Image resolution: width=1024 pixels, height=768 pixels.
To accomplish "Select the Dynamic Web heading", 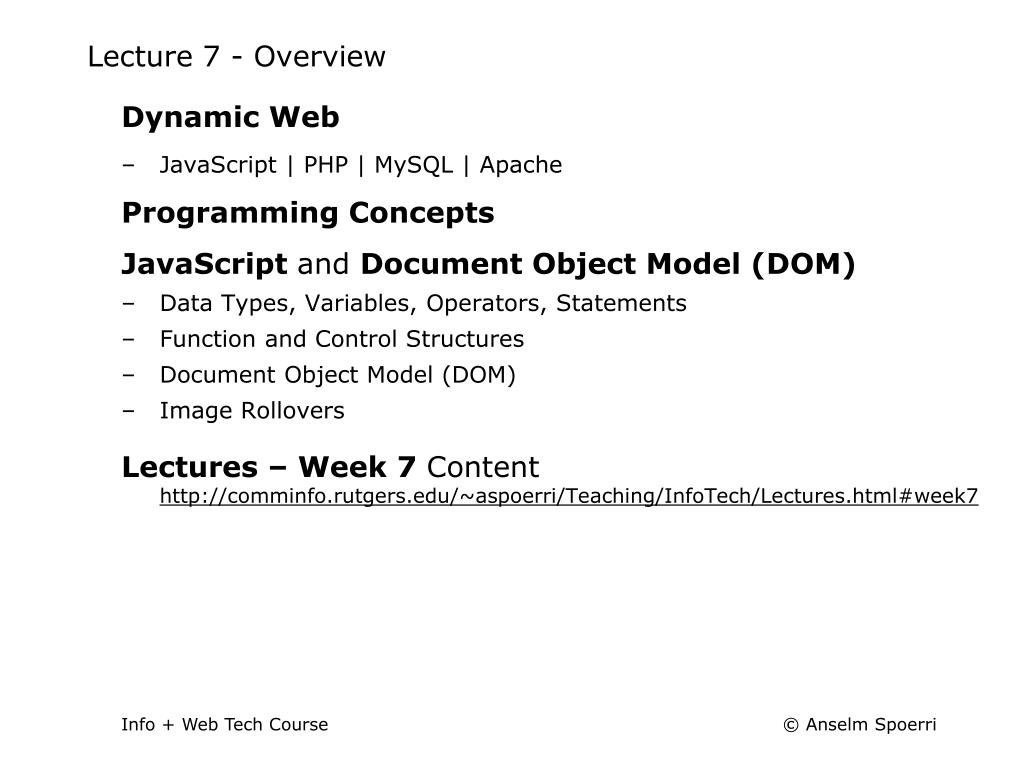I will coord(231,118).
